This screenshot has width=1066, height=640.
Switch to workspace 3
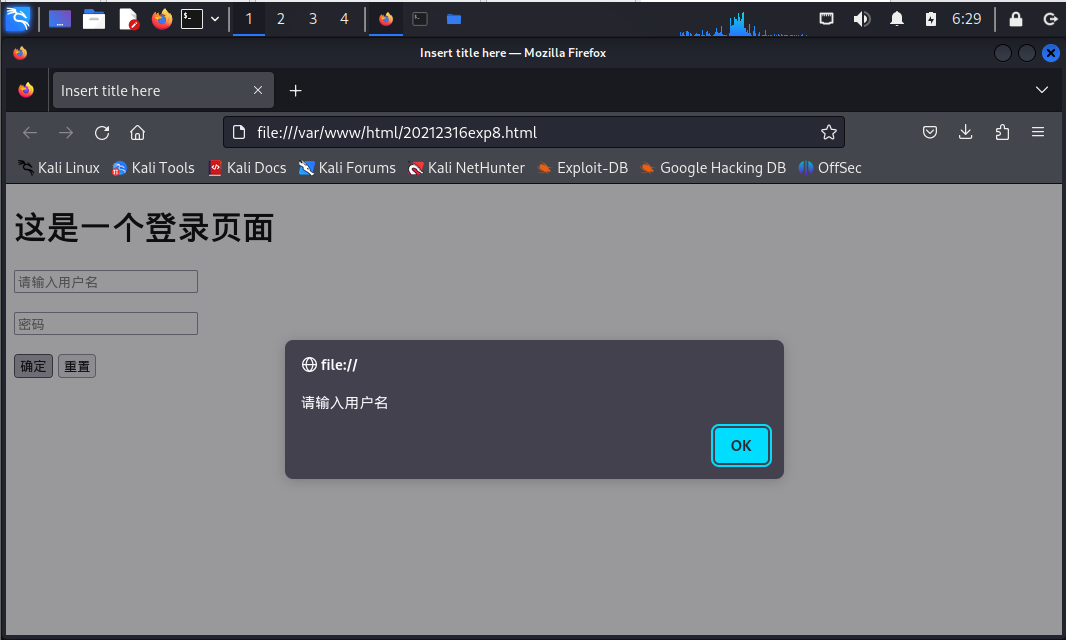click(x=313, y=19)
